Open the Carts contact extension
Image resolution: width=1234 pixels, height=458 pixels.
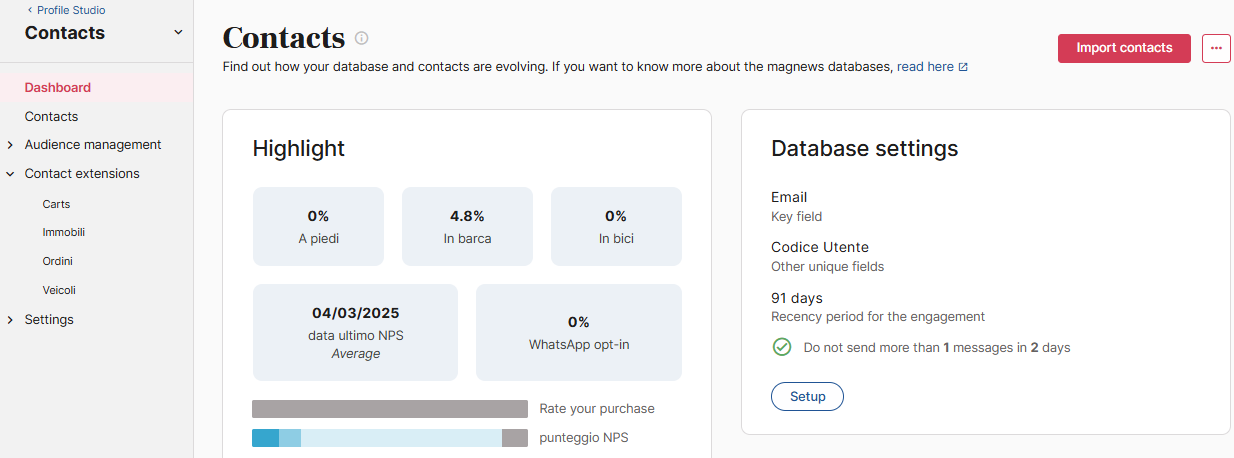pos(56,204)
